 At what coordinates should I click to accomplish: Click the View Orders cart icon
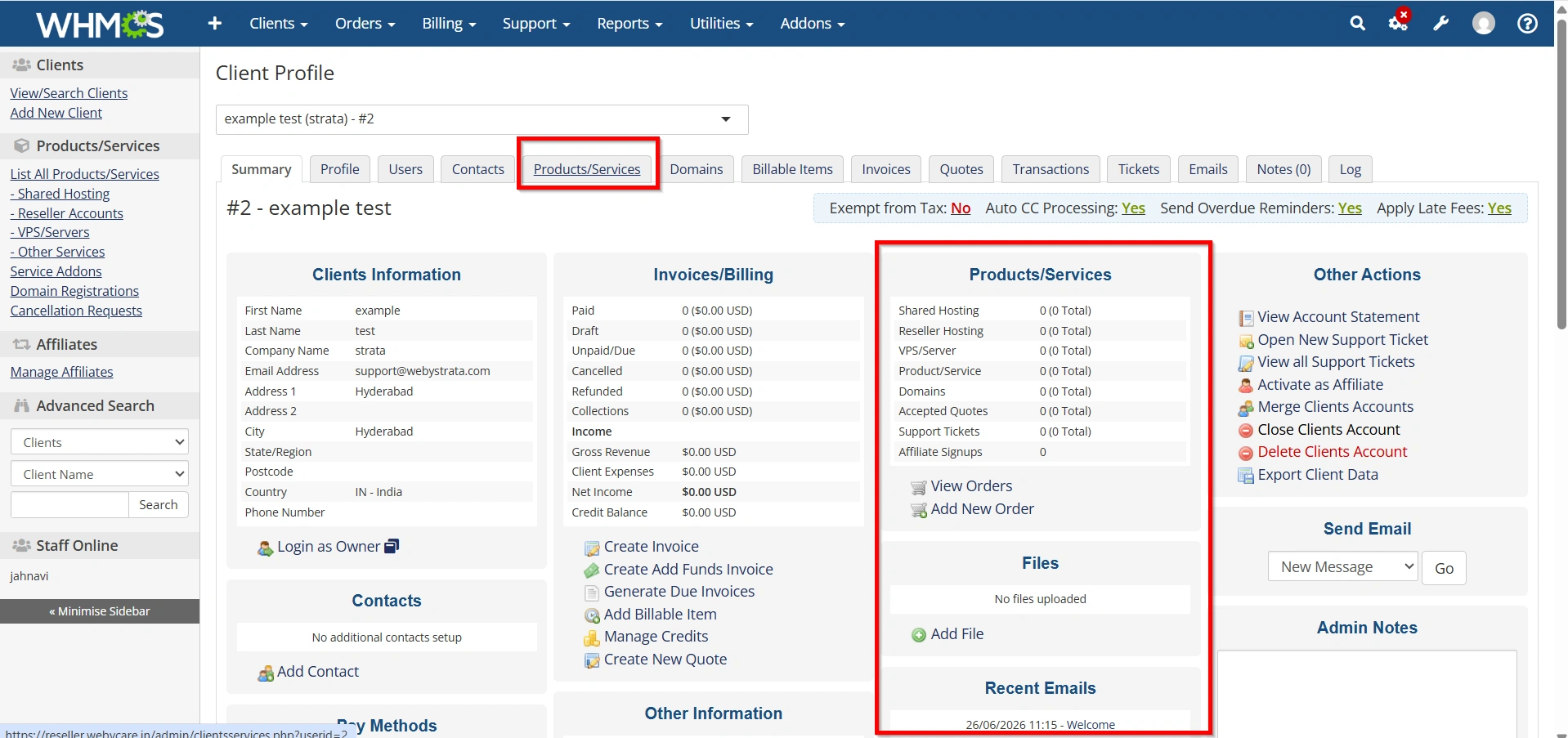click(919, 488)
